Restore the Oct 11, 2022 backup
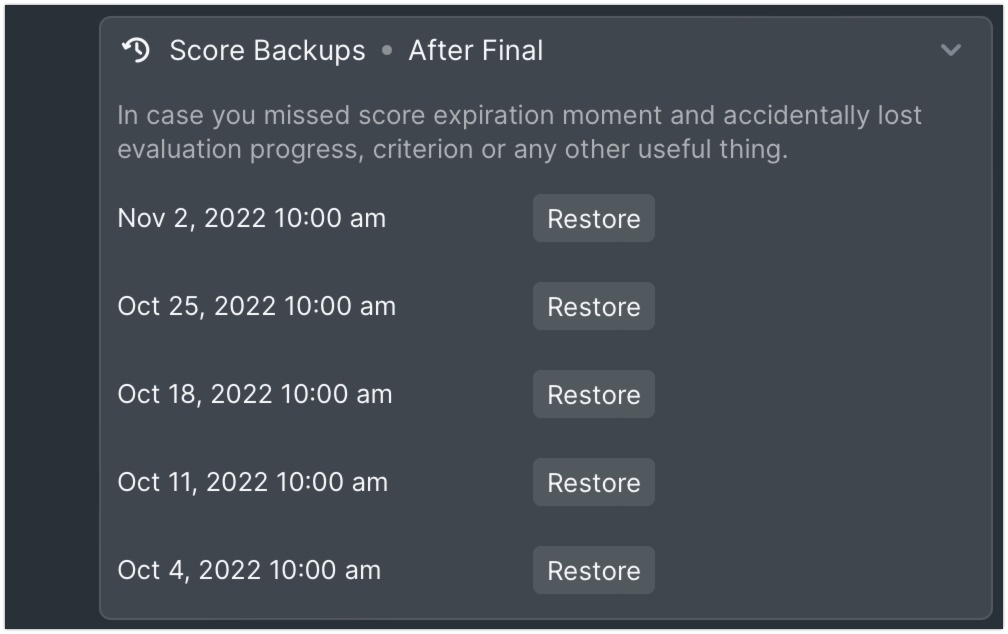1008x634 pixels. pos(593,482)
